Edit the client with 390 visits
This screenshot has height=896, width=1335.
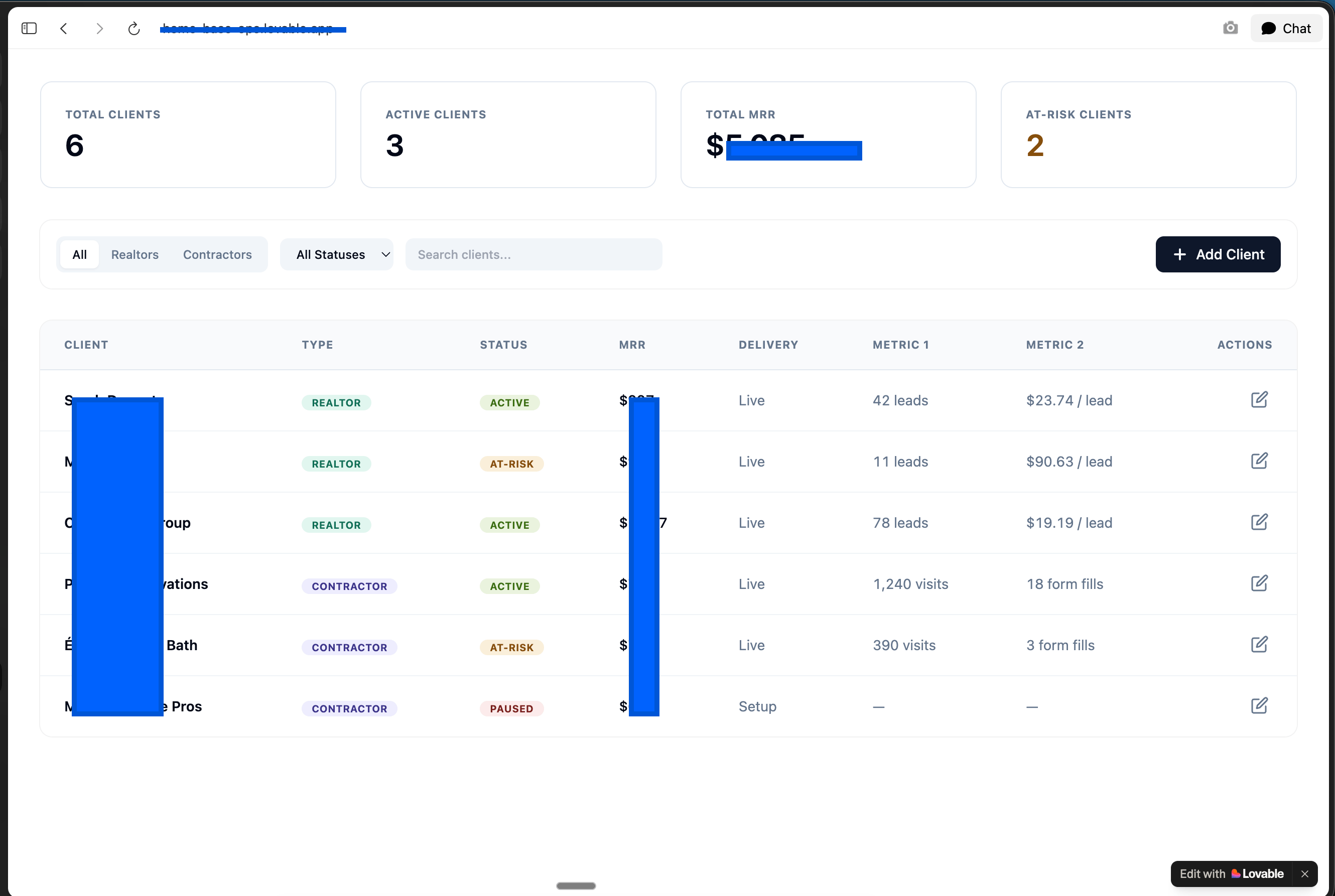[x=1259, y=644]
